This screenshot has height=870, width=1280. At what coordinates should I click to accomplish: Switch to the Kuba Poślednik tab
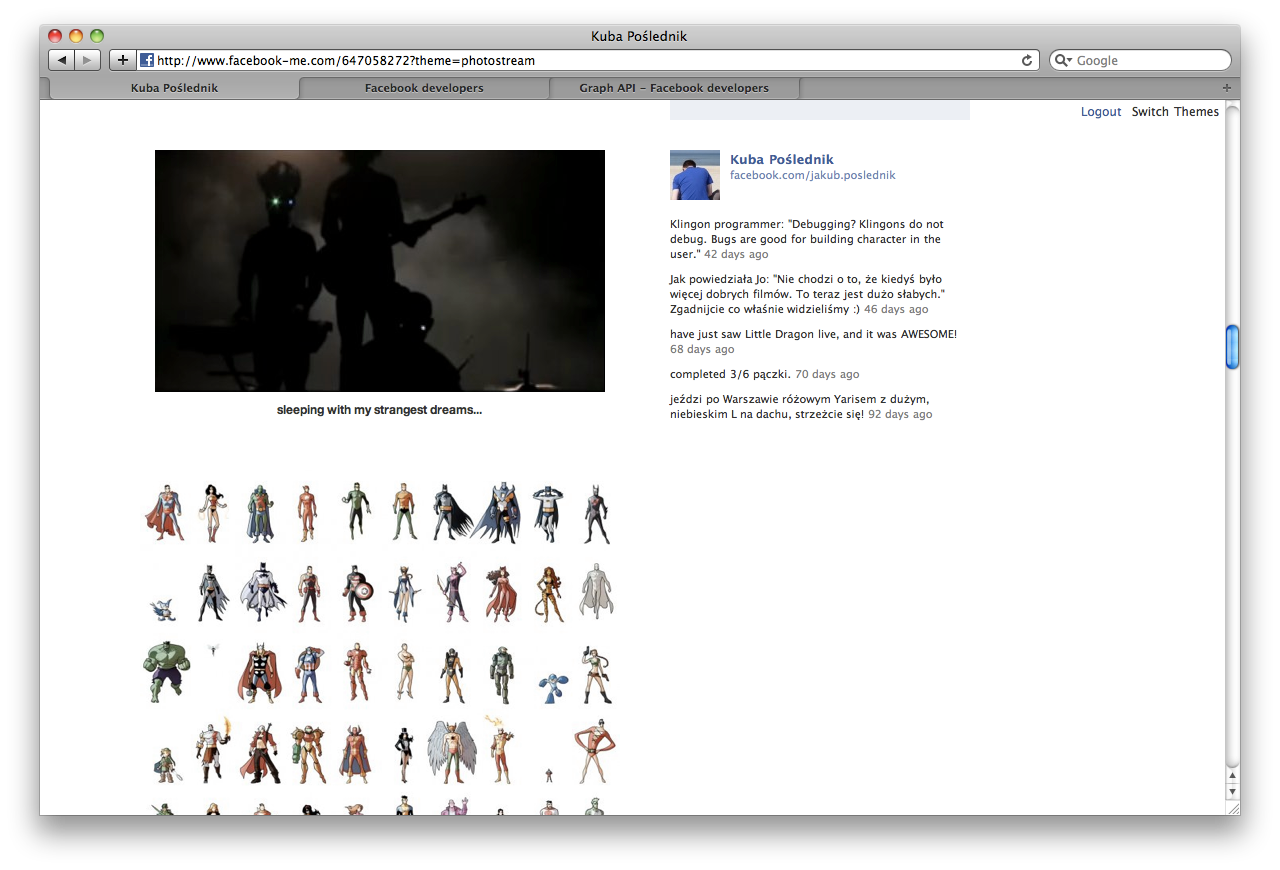pos(174,88)
